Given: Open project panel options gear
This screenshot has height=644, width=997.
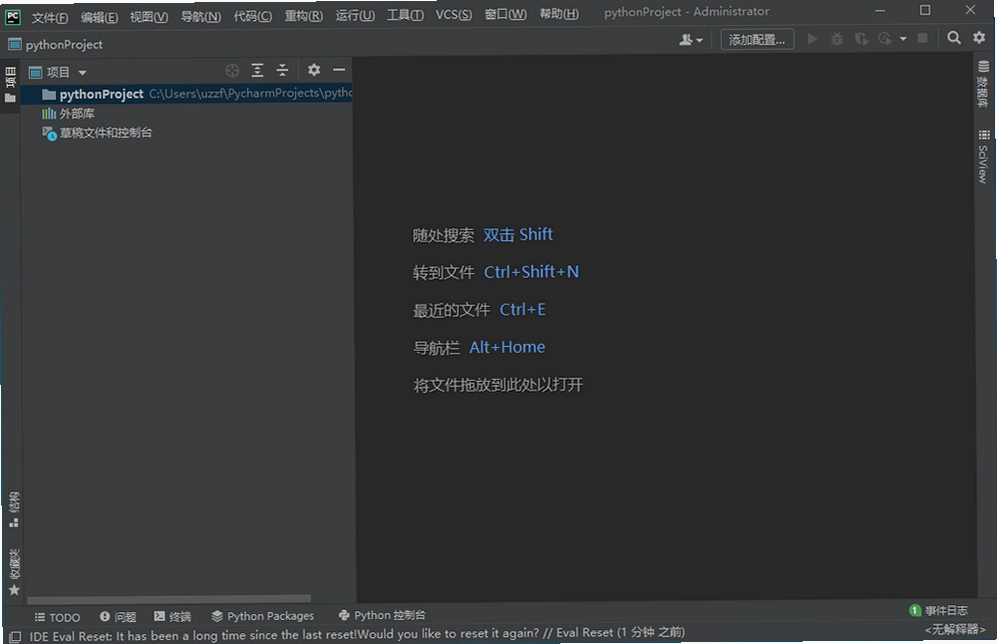Looking at the screenshot, I should tap(313, 69).
